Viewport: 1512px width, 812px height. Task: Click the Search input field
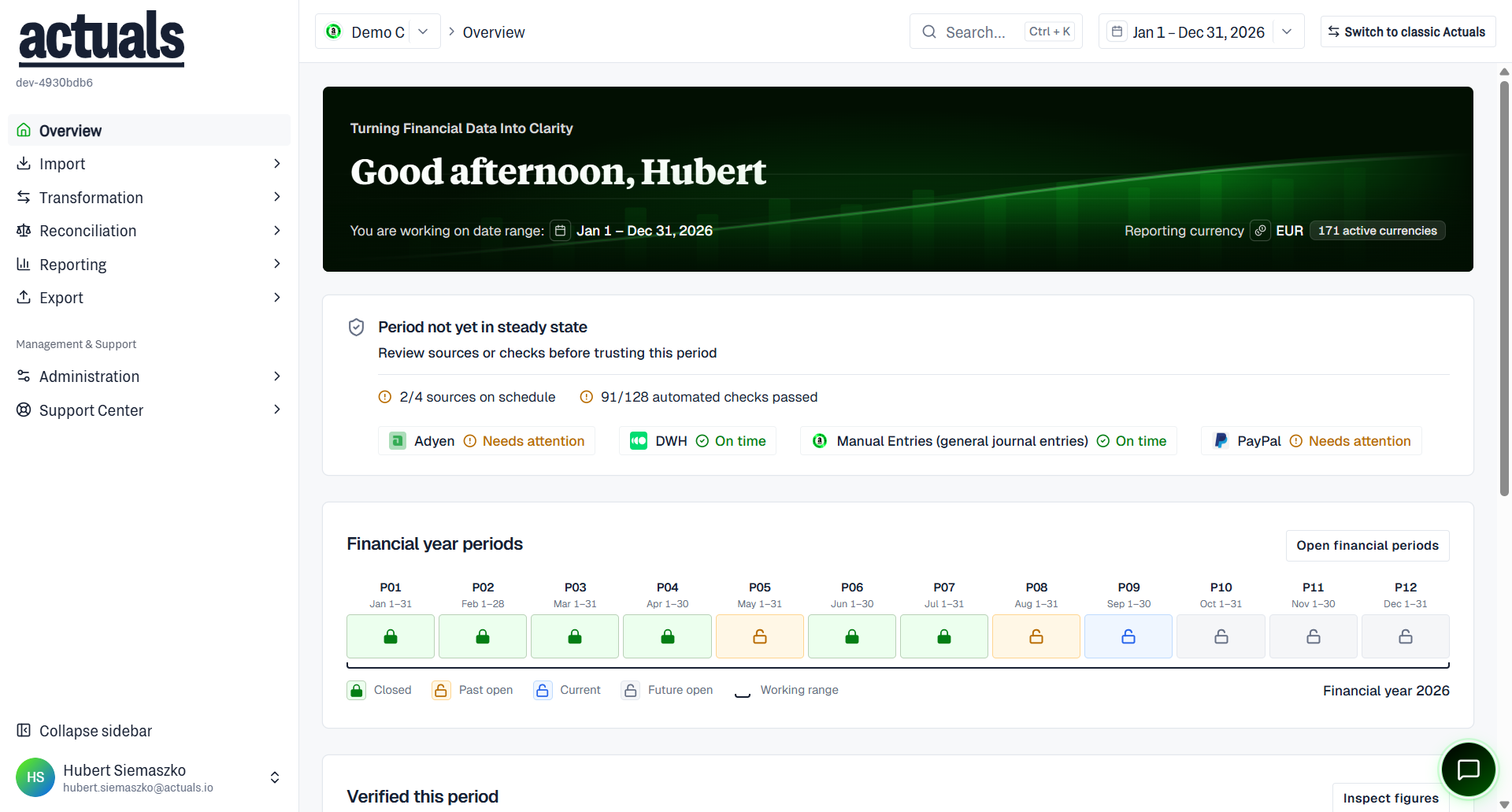(996, 32)
